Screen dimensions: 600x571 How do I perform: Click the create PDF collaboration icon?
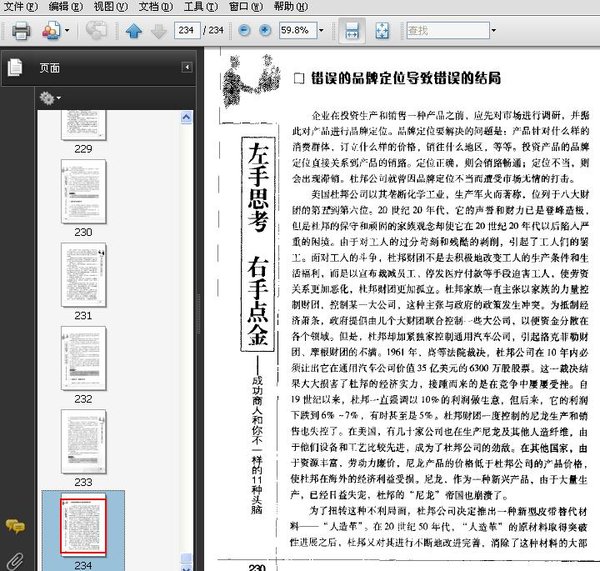[x=51, y=31]
